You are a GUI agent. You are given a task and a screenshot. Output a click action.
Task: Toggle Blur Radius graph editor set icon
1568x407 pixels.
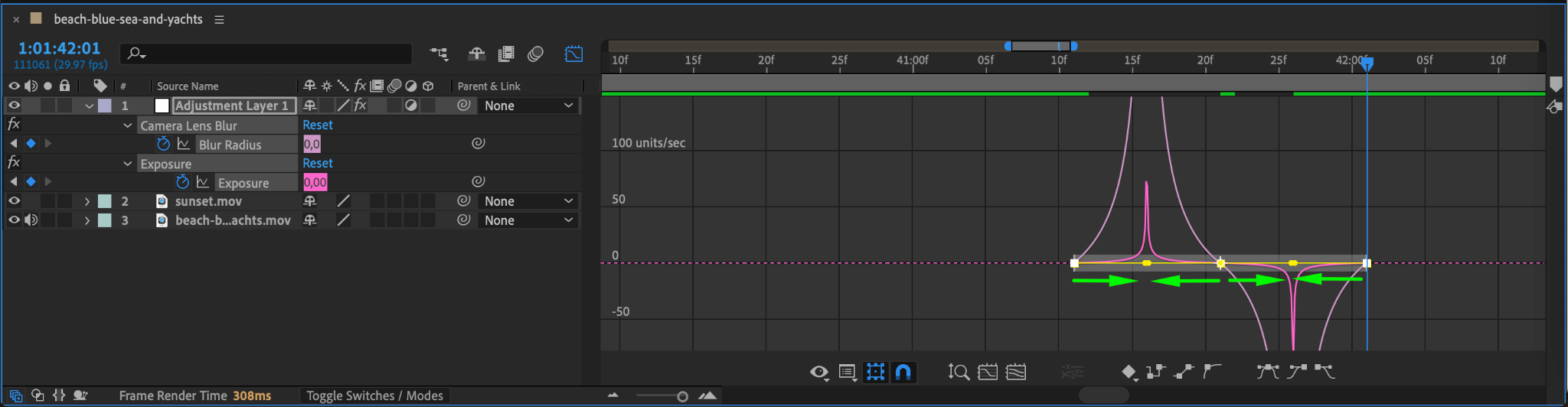click(x=184, y=144)
